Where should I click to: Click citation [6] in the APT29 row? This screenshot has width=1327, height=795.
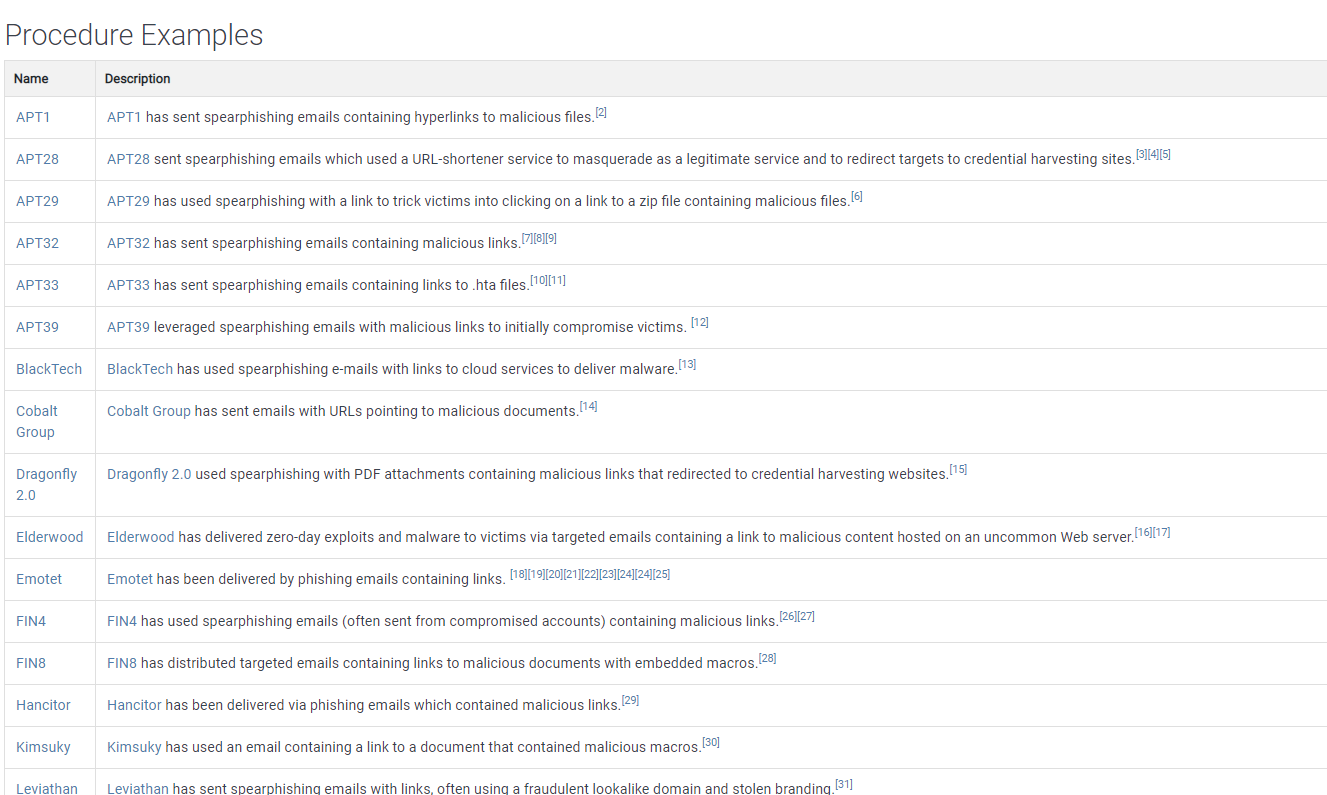coord(856,197)
